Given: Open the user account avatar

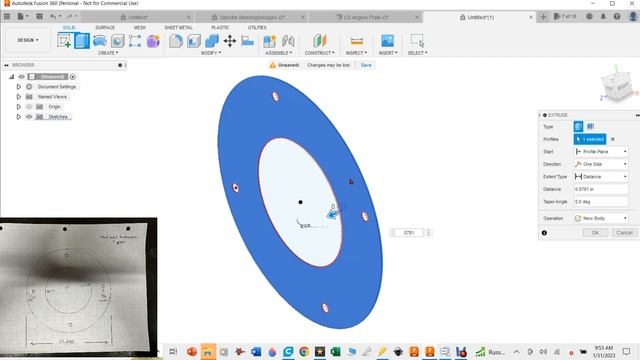Looking at the screenshot, I should [x=633, y=16].
